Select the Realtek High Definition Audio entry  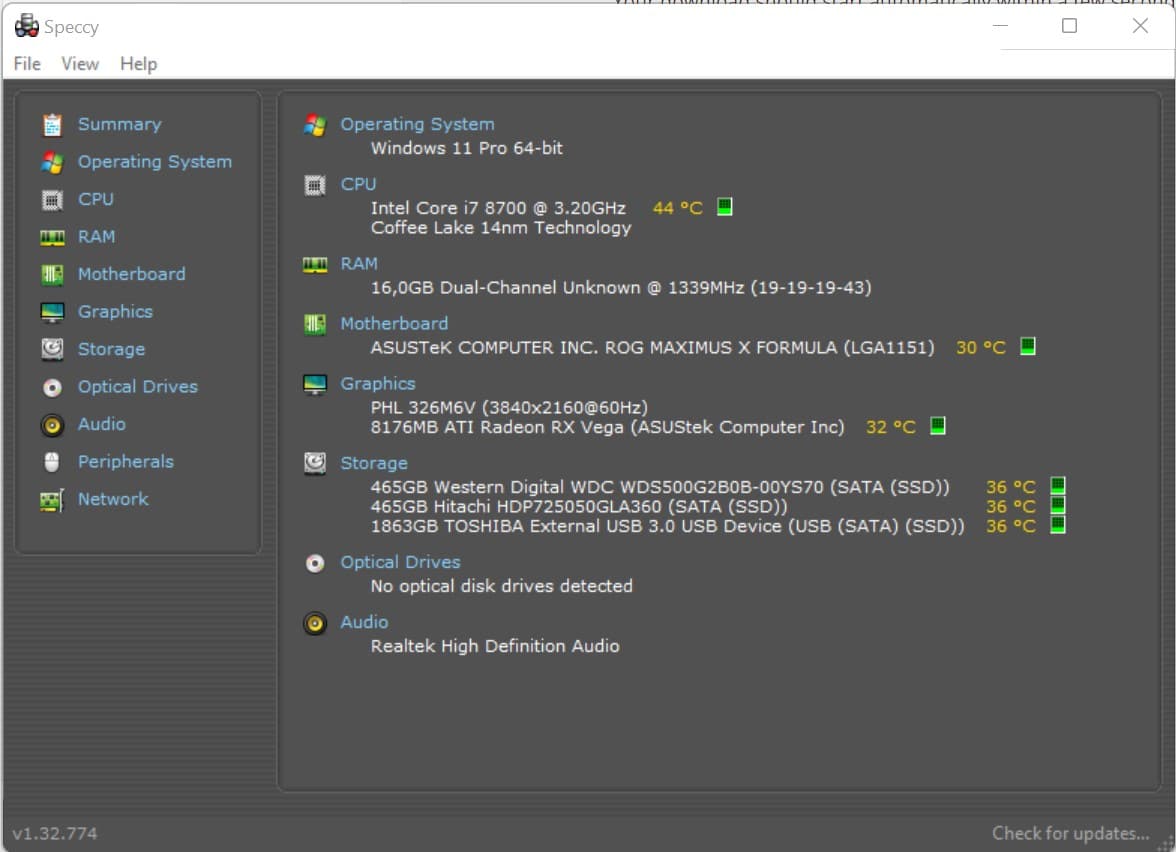[495, 646]
